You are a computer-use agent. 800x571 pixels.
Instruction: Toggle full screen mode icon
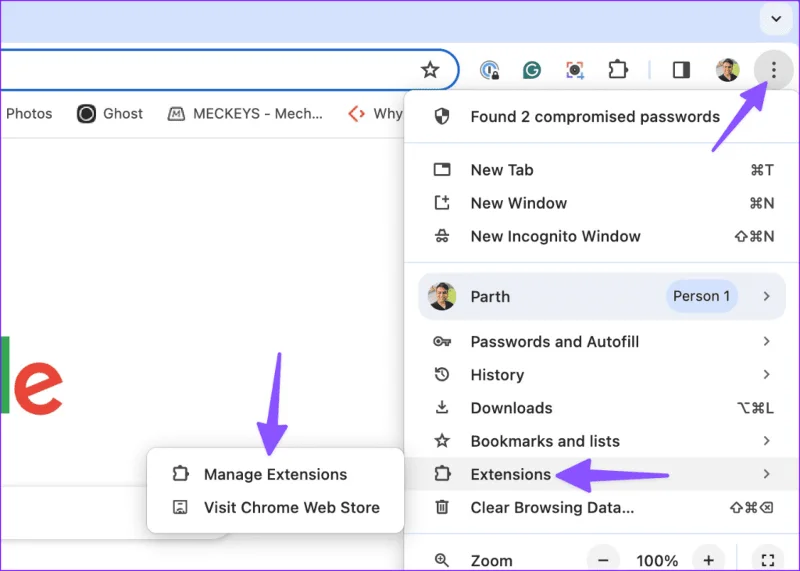pos(768,560)
